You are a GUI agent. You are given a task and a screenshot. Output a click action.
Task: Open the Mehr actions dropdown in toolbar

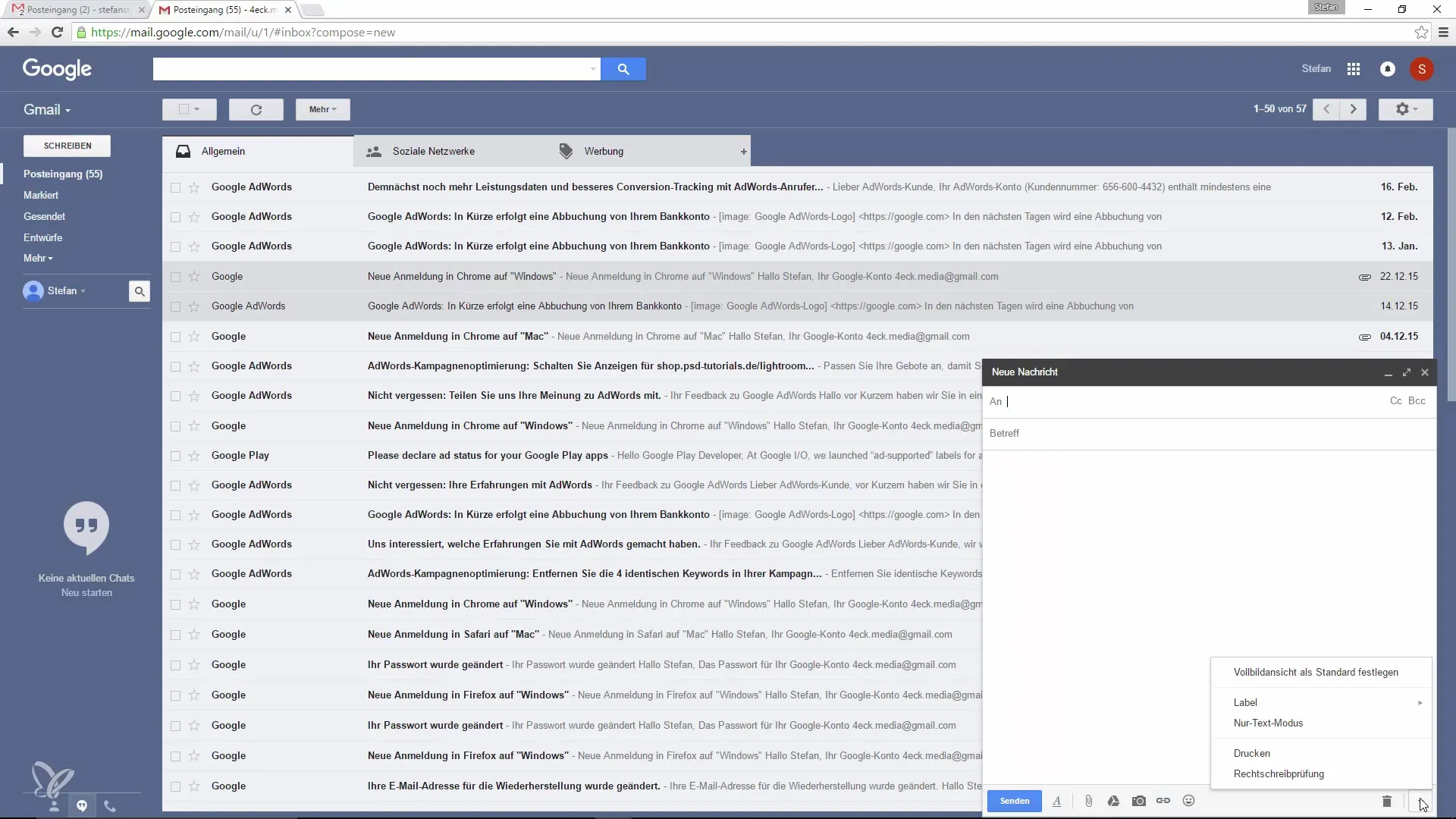coord(323,109)
